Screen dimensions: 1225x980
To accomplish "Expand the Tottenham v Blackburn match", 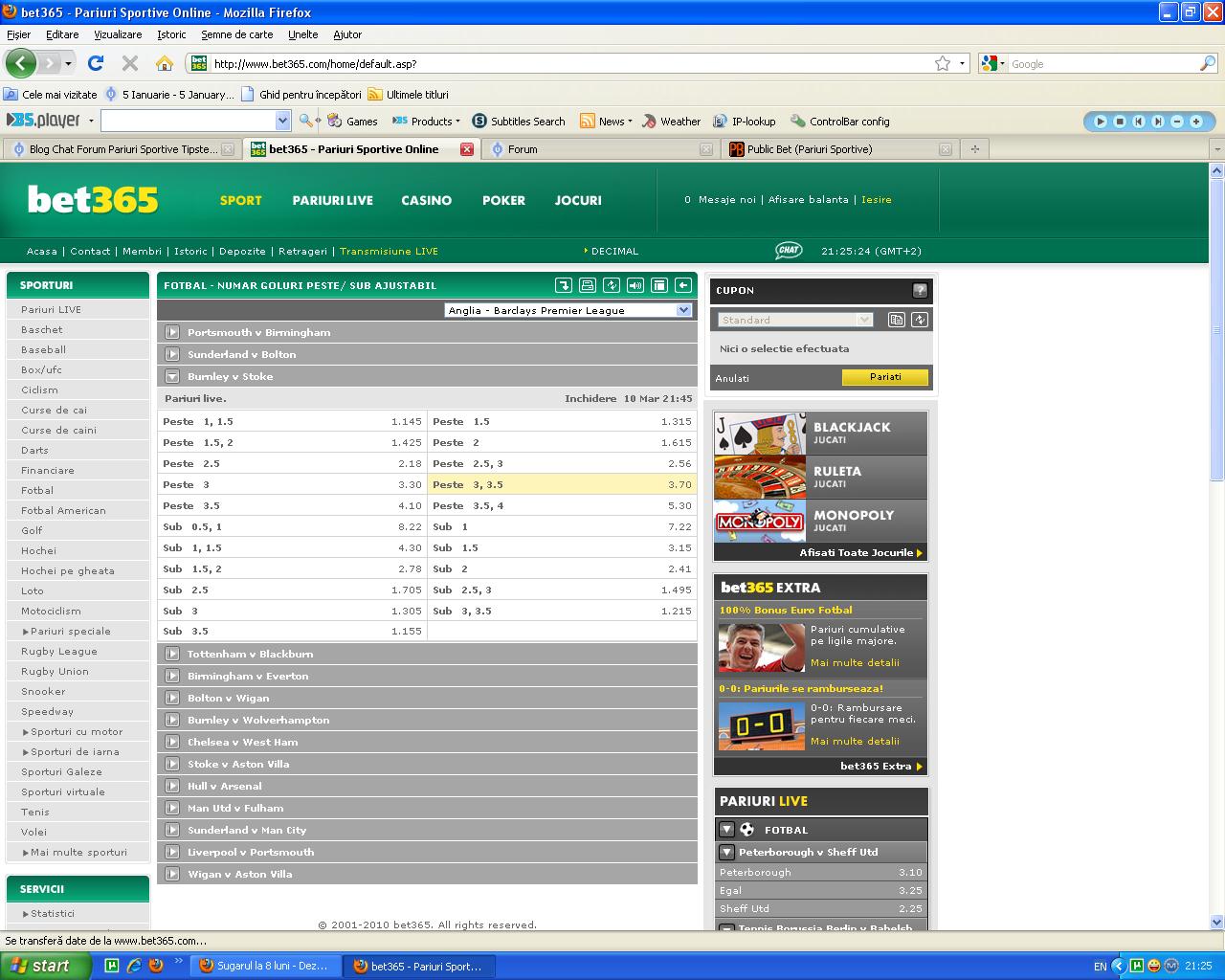I will click(x=172, y=654).
